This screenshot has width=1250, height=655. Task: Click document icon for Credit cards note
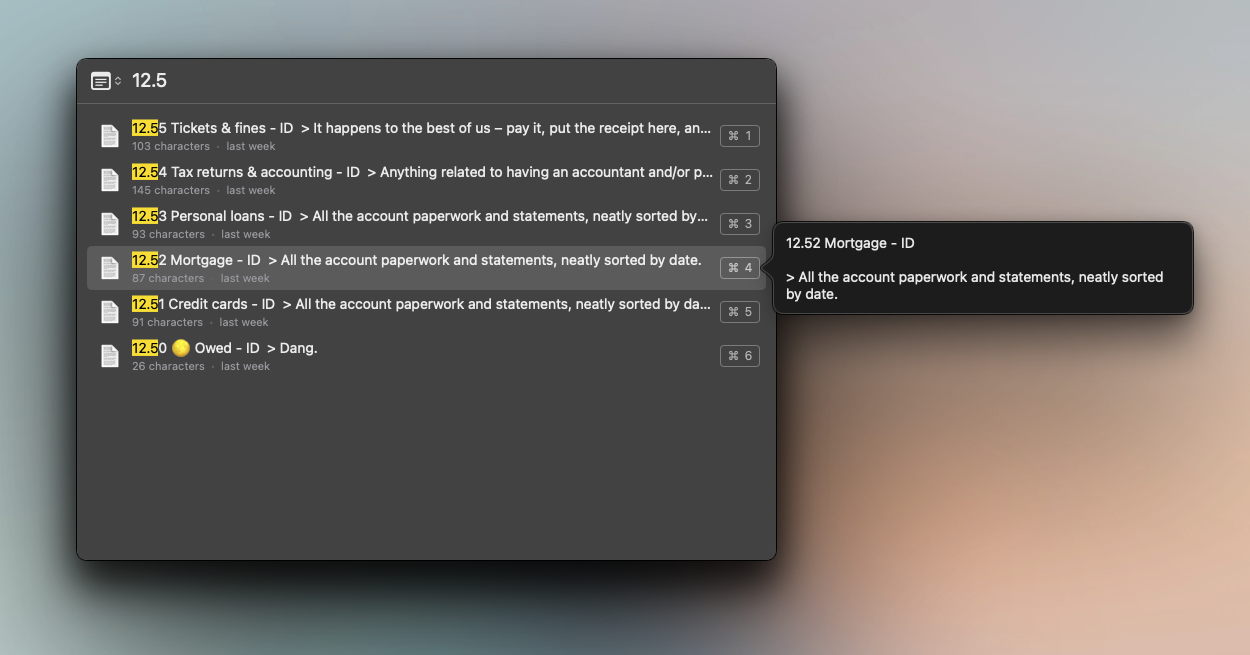110,312
